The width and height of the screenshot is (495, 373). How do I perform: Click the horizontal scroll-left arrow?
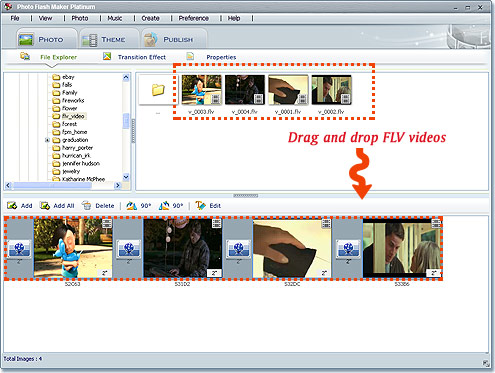[8, 185]
